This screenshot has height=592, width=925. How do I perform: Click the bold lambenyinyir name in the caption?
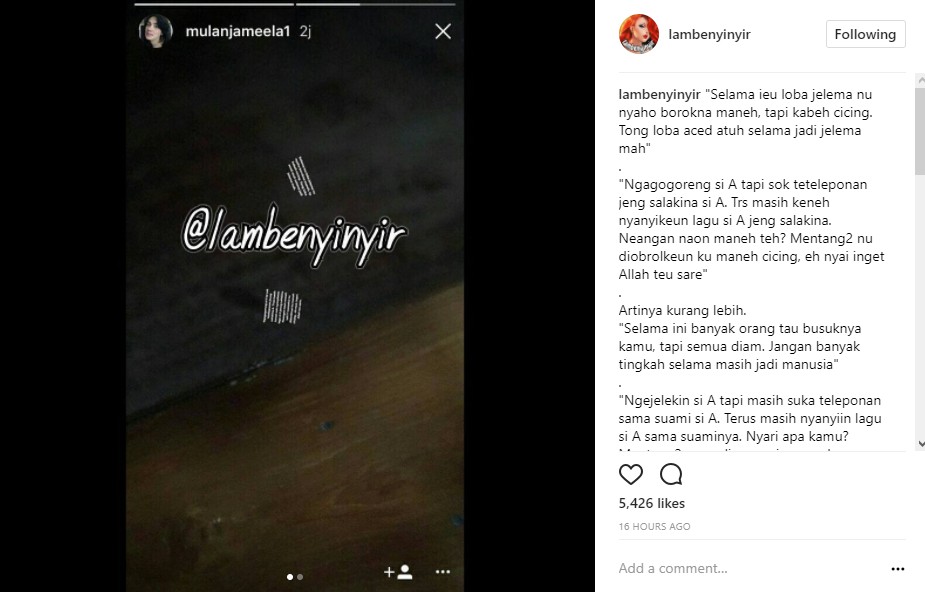coord(659,94)
